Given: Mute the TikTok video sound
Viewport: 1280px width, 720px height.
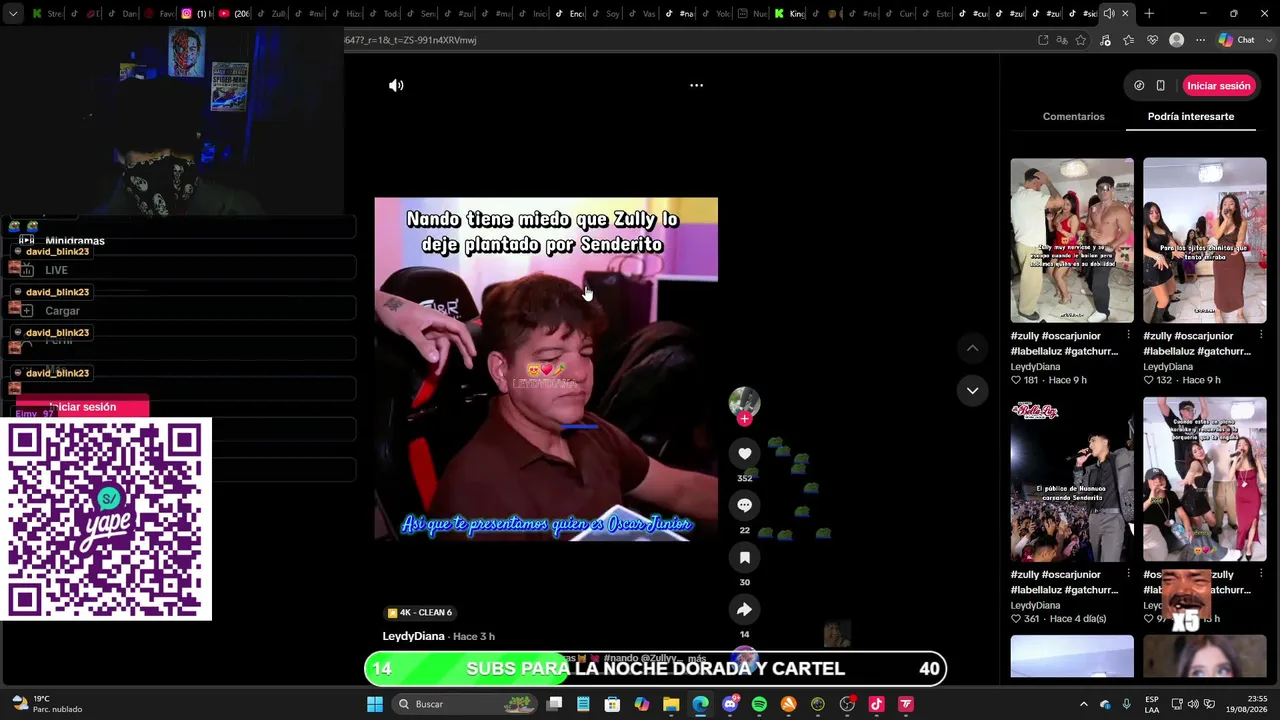Looking at the screenshot, I should 396,86.
